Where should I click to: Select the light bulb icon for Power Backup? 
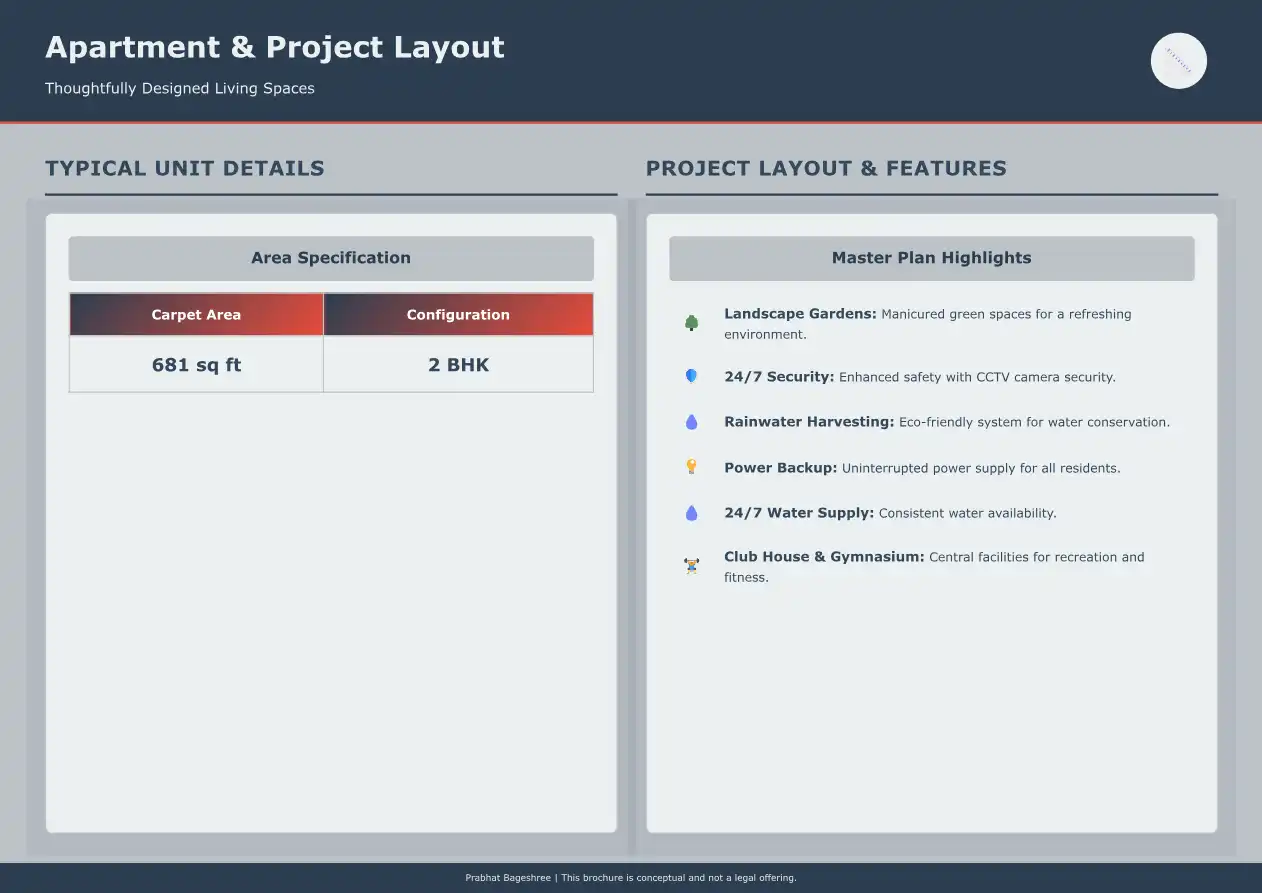(691, 467)
